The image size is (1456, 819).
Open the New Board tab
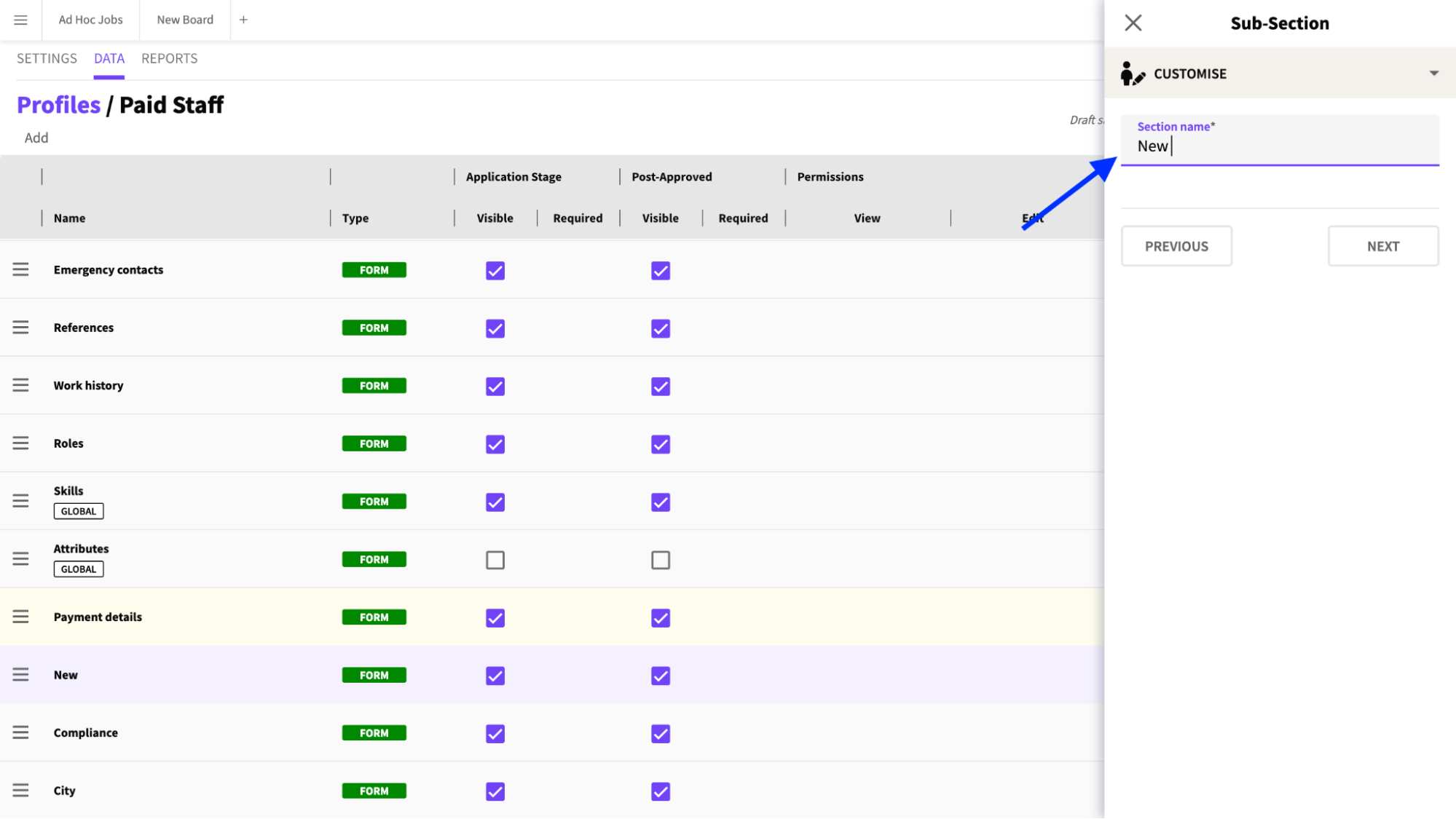185,20
